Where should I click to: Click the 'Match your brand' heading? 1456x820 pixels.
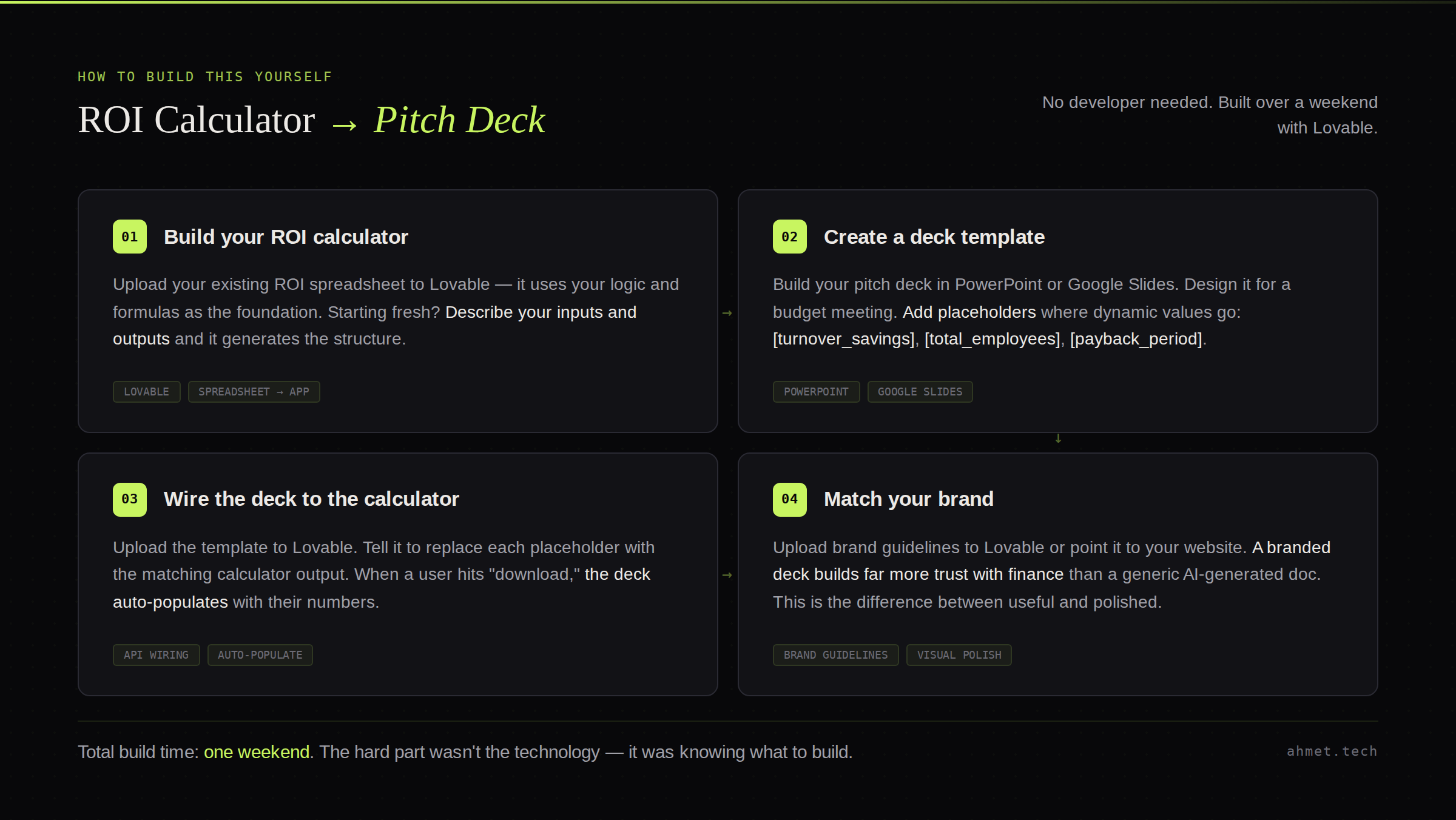[x=908, y=499]
